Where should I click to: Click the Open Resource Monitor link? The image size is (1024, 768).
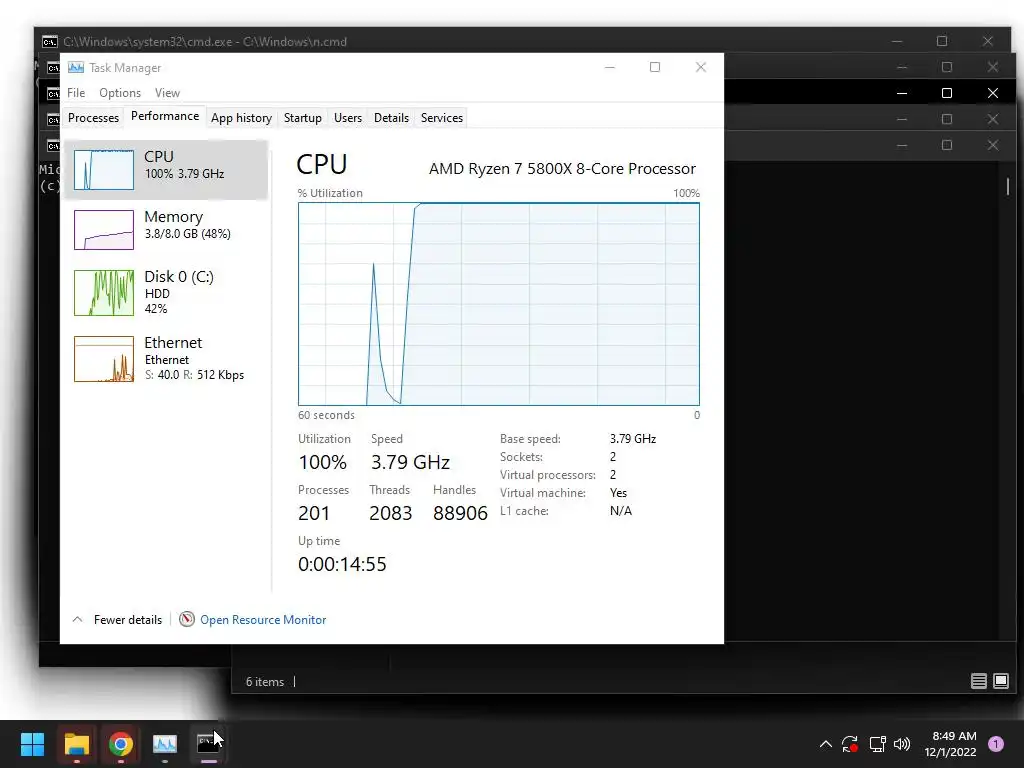tap(263, 620)
